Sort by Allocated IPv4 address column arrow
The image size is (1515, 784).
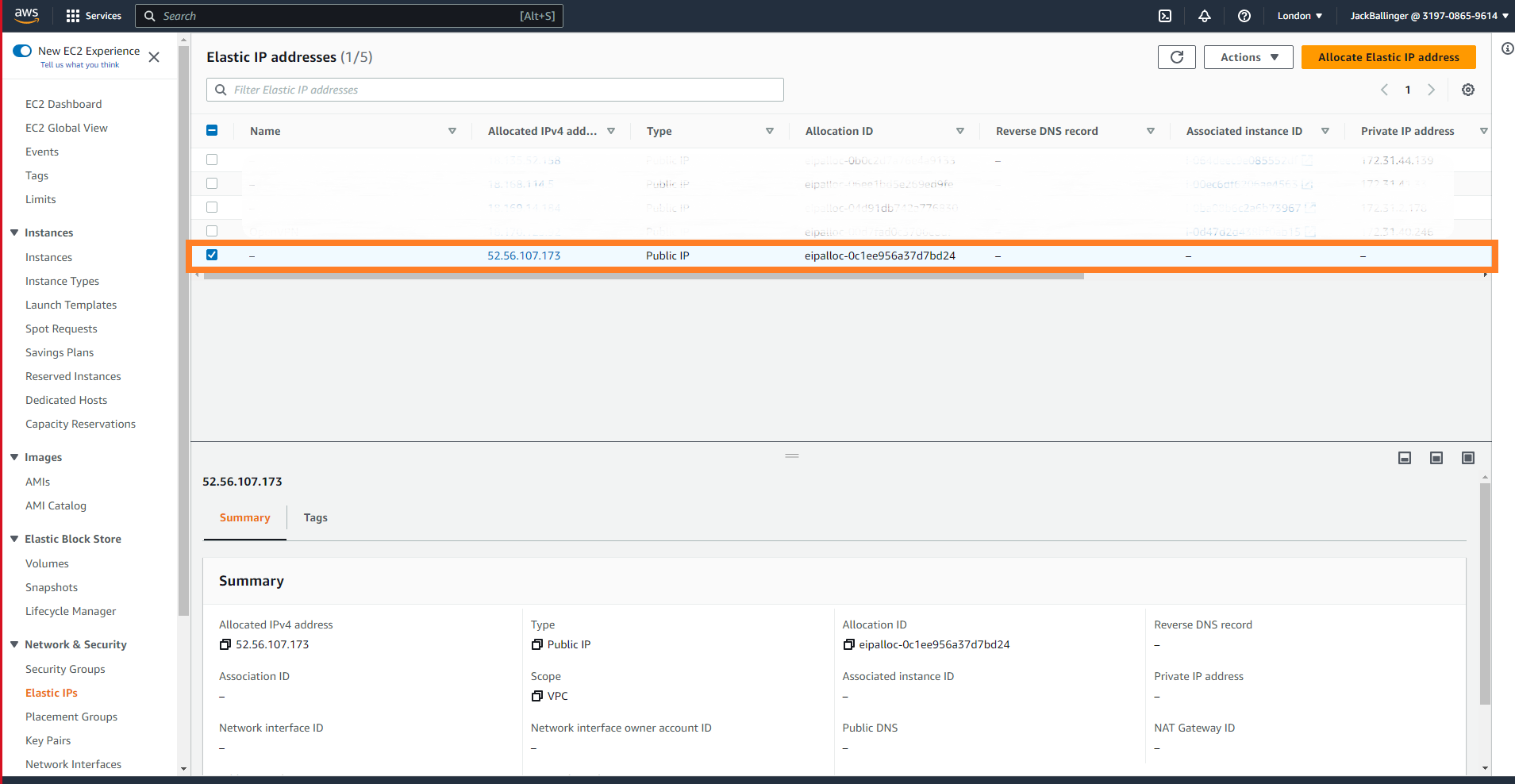coord(611,131)
